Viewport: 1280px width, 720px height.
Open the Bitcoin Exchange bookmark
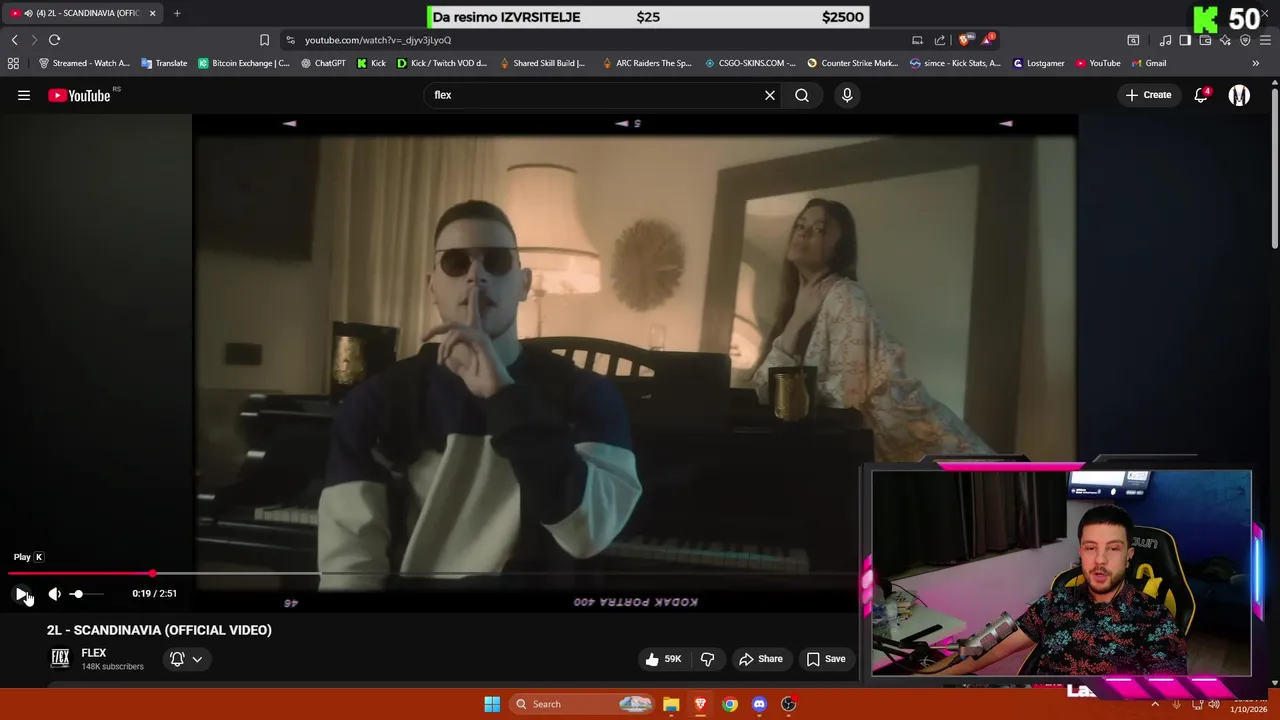point(244,63)
